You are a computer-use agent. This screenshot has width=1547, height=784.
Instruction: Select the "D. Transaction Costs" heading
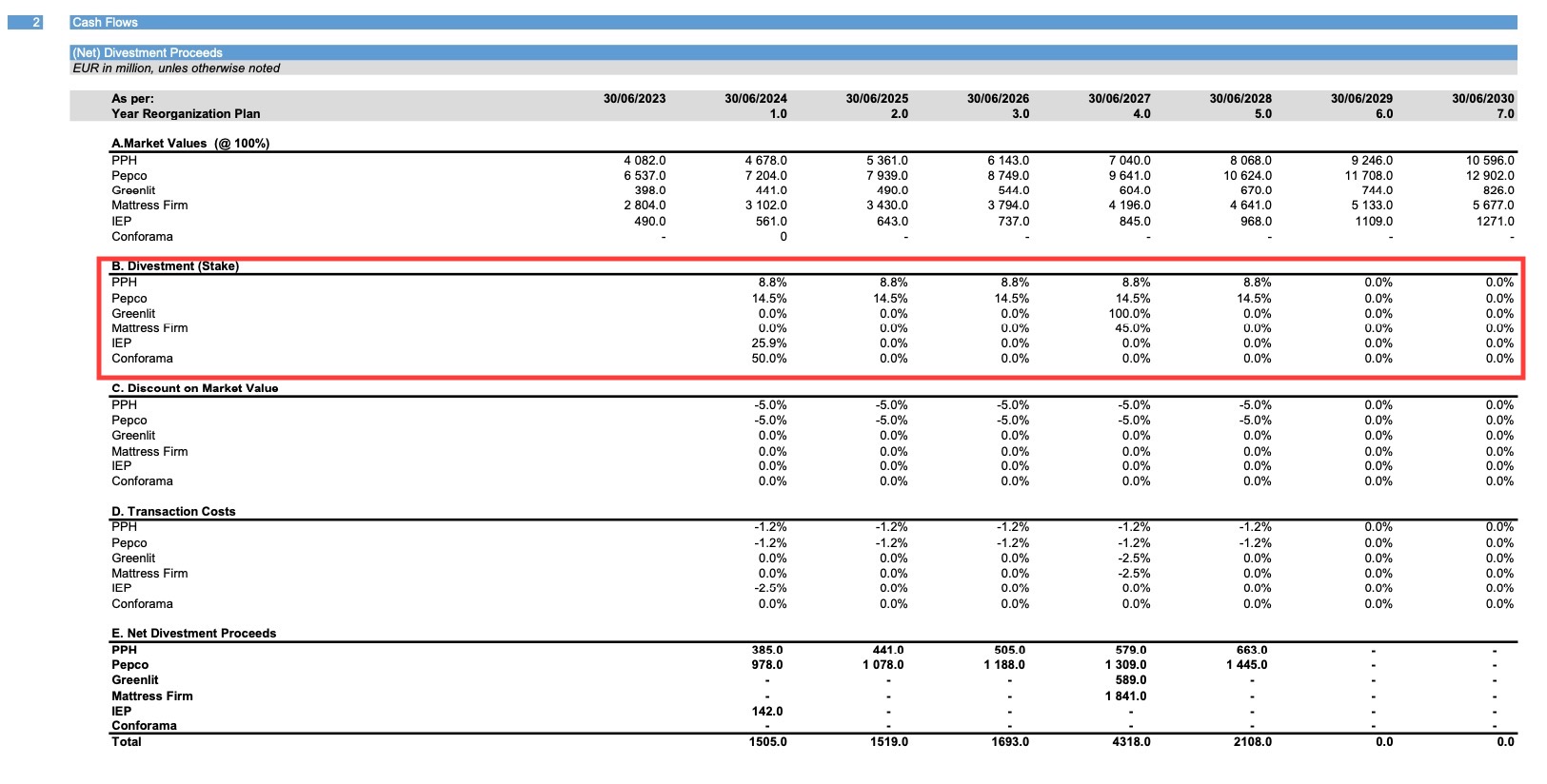click(x=173, y=512)
